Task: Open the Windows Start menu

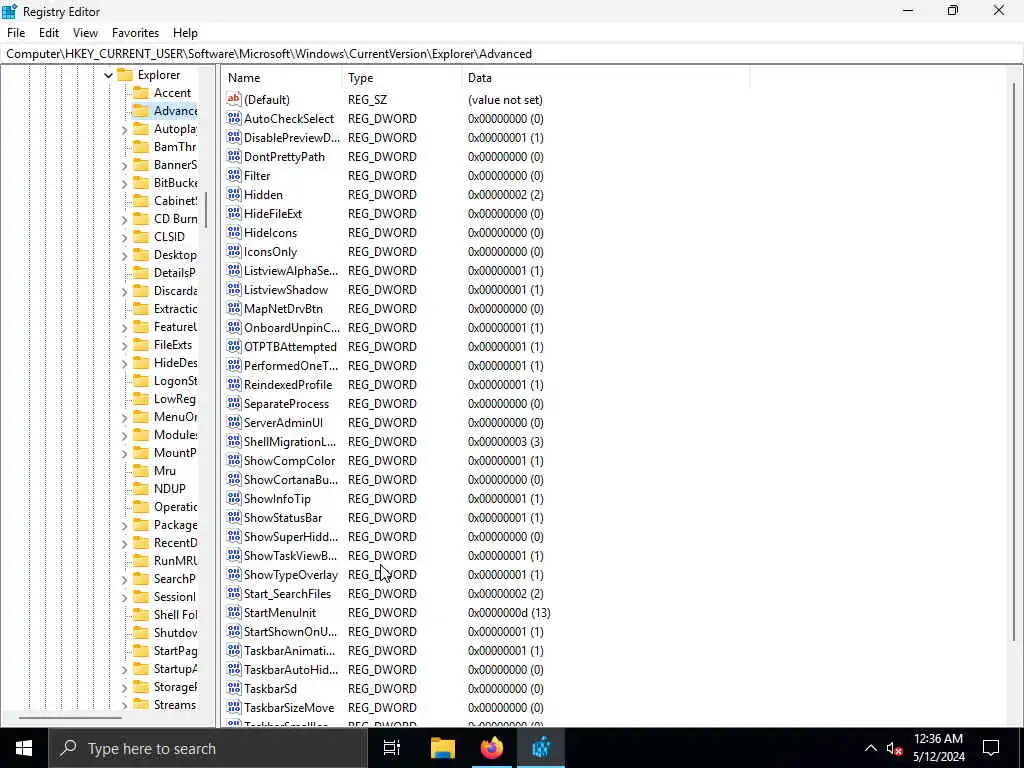Action: tap(24, 748)
